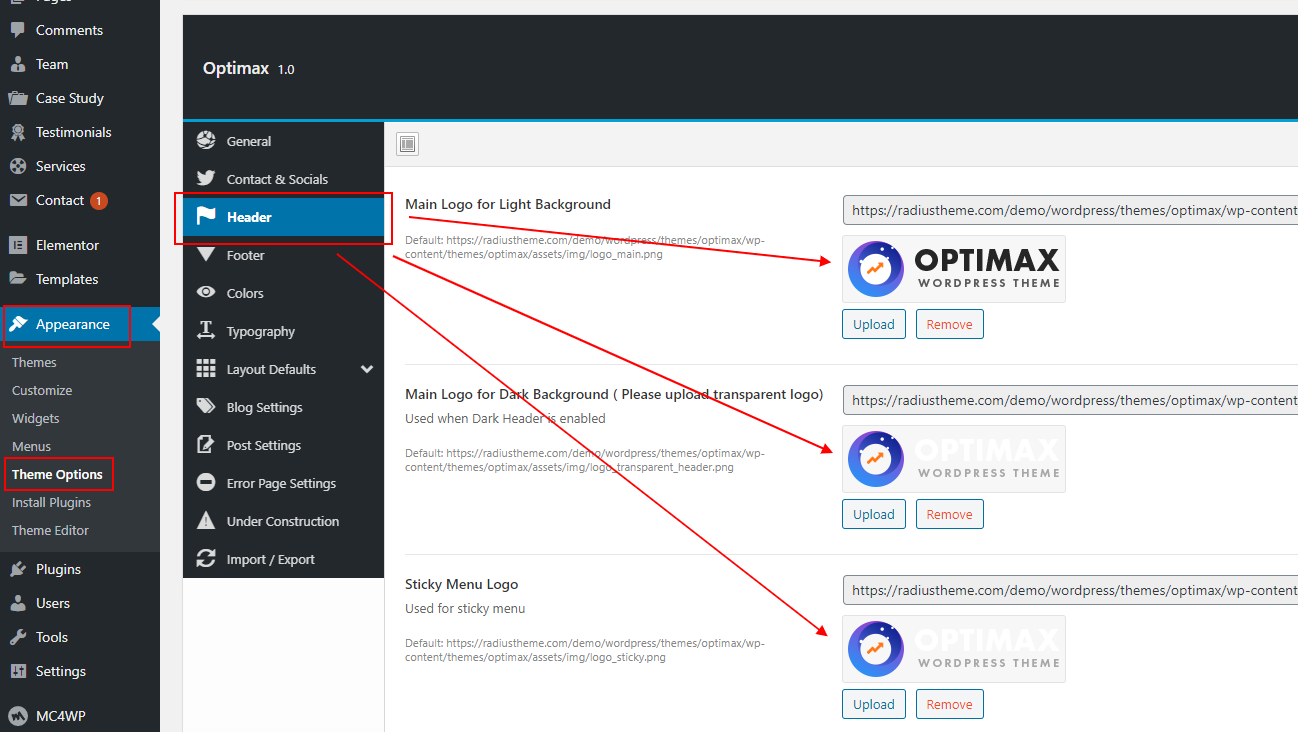This screenshot has height=732, width=1298.
Task: Click the Tools wrench icon
Action: click(18, 637)
